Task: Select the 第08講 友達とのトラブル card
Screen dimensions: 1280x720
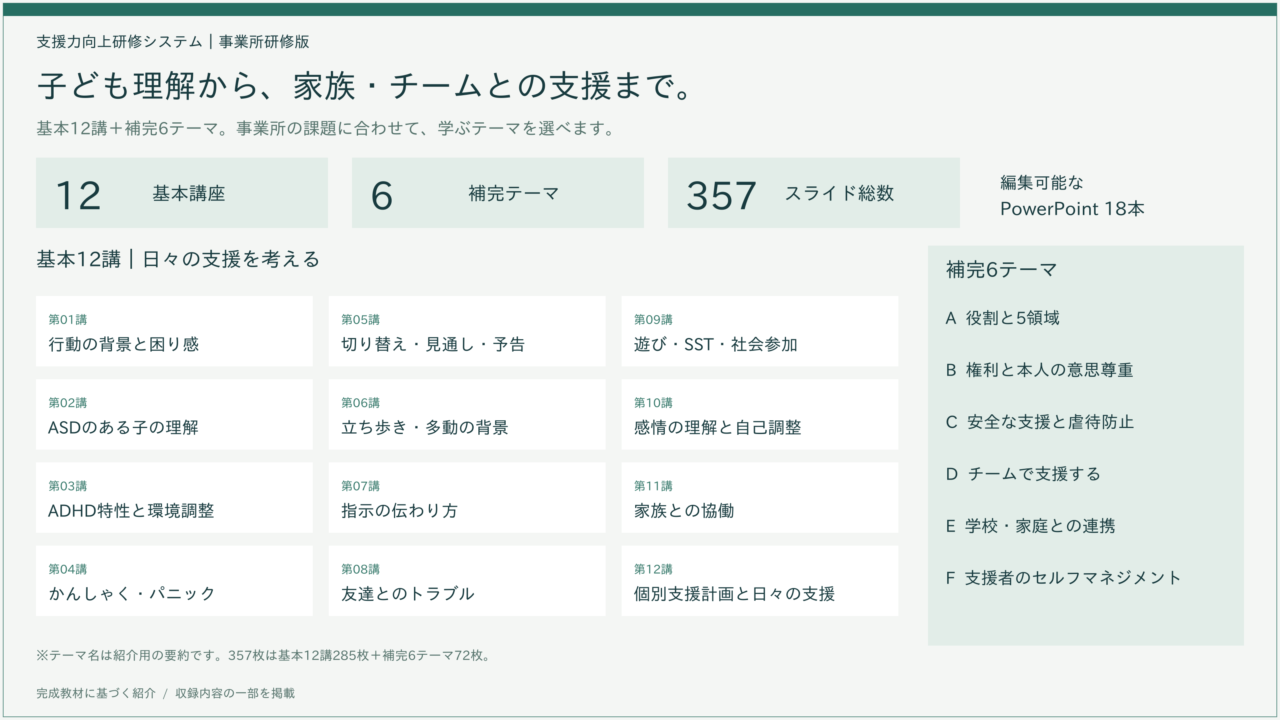Action: tap(467, 581)
